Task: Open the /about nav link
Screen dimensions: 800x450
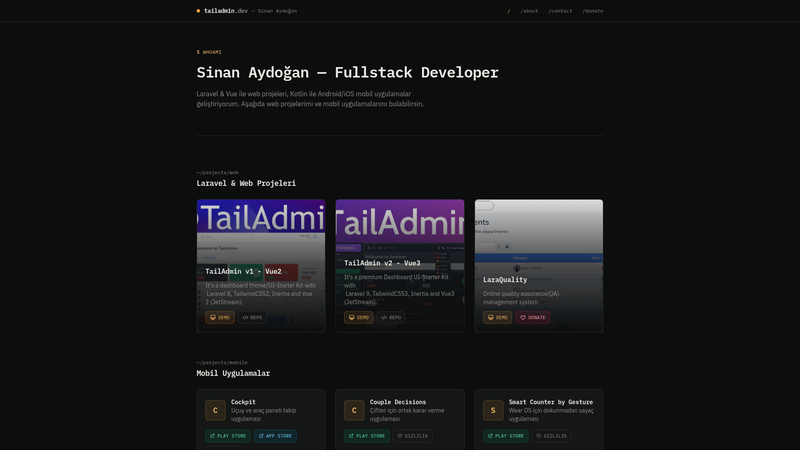Action: [x=529, y=11]
